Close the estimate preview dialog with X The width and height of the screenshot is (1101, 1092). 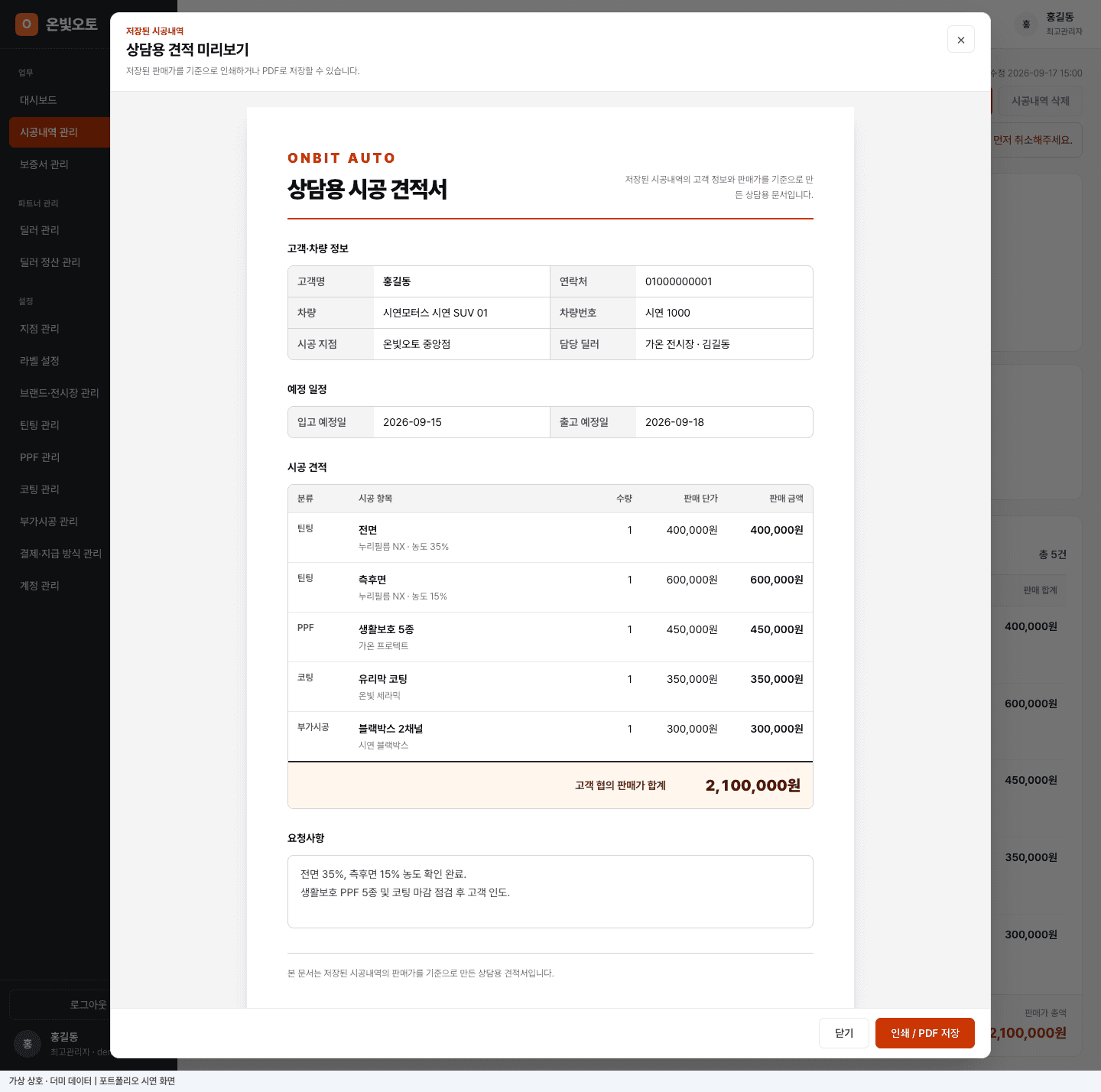coord(961,40)
